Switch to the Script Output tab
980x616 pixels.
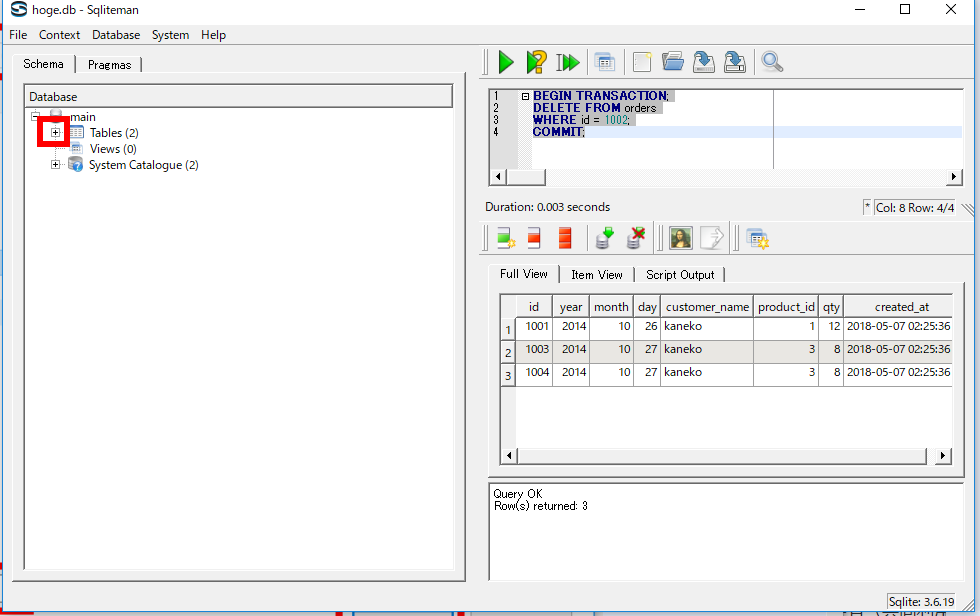point(680,275)
